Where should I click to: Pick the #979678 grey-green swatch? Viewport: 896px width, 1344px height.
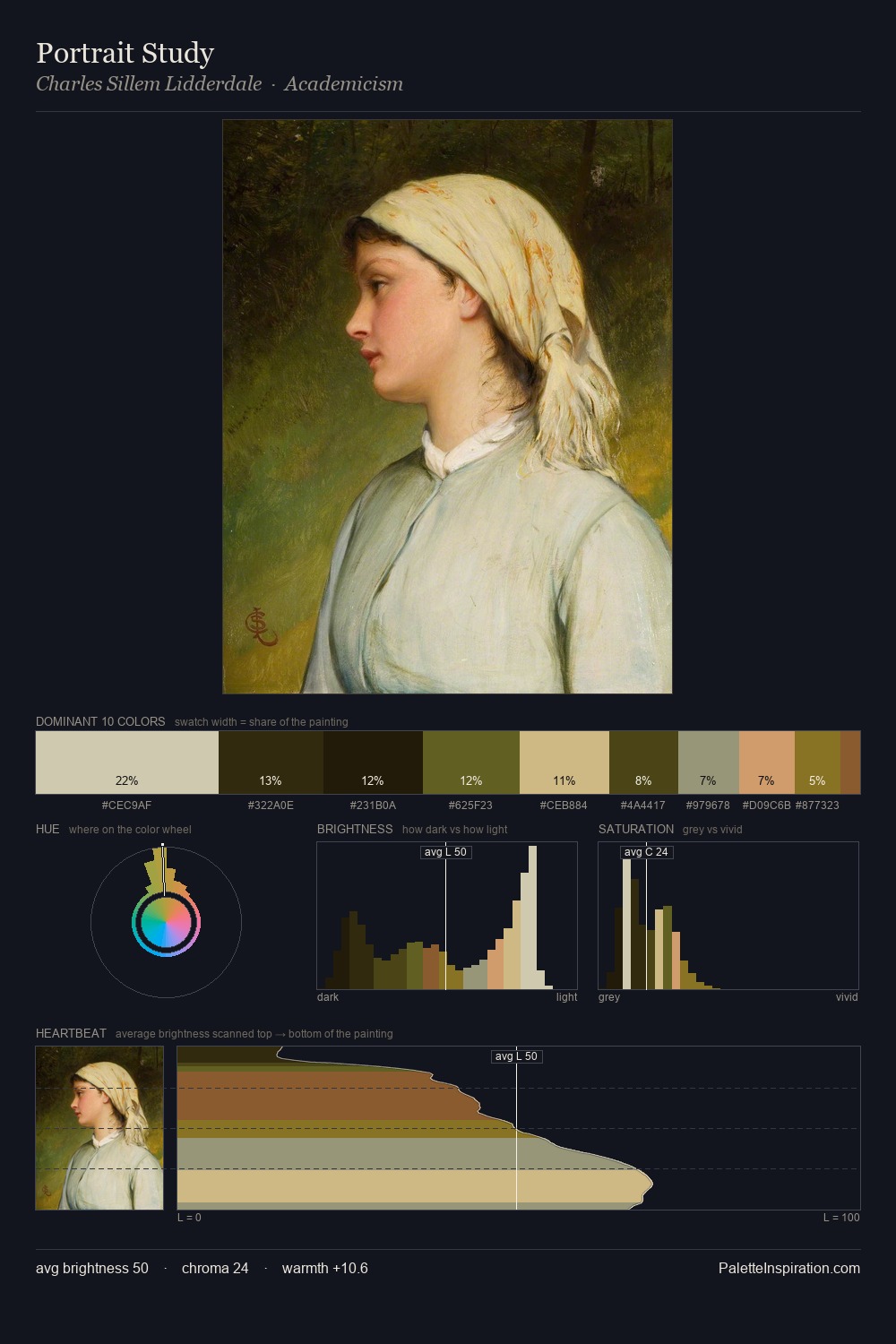(709, 762)
